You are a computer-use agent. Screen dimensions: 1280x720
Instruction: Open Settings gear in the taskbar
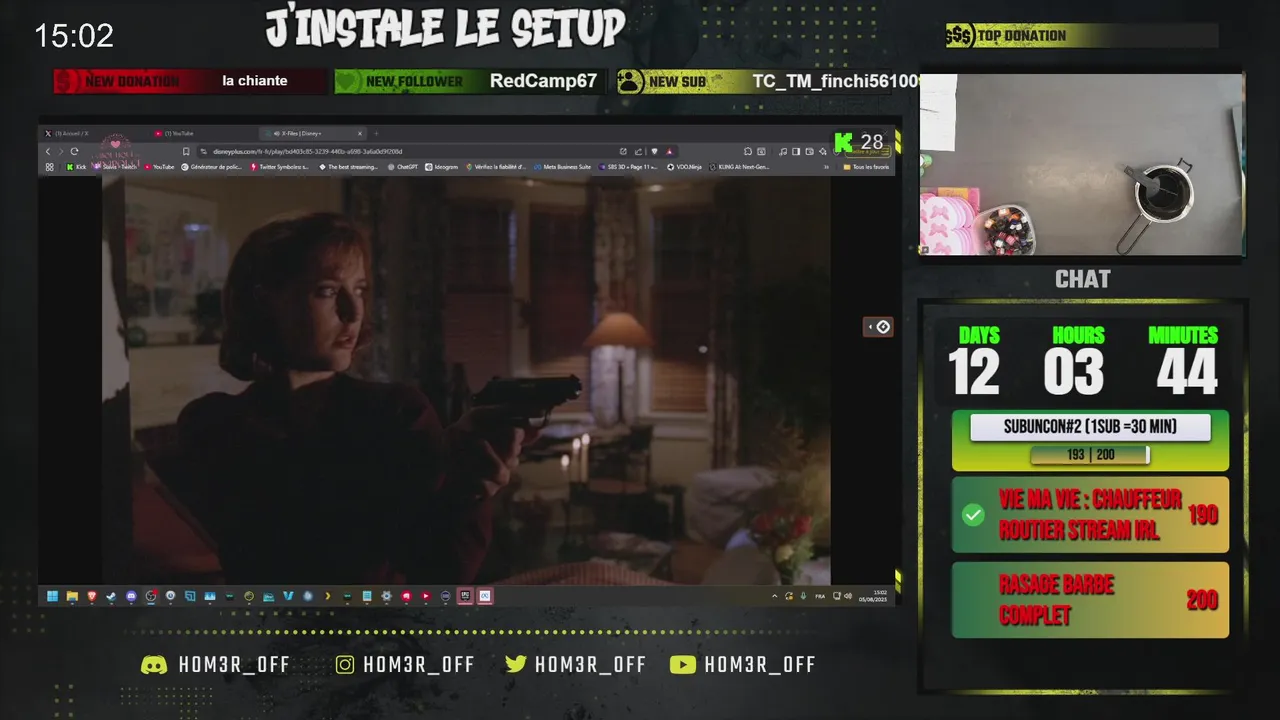click(x=386, y=596)
